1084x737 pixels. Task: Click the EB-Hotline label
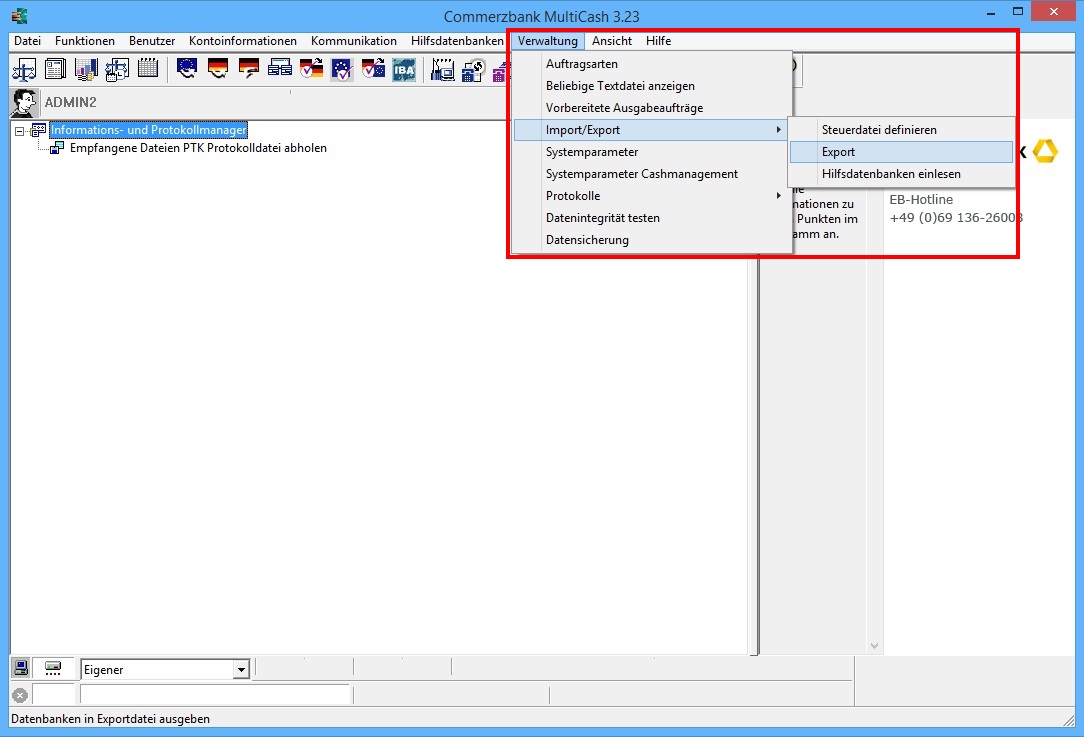[x=921, y=200]
